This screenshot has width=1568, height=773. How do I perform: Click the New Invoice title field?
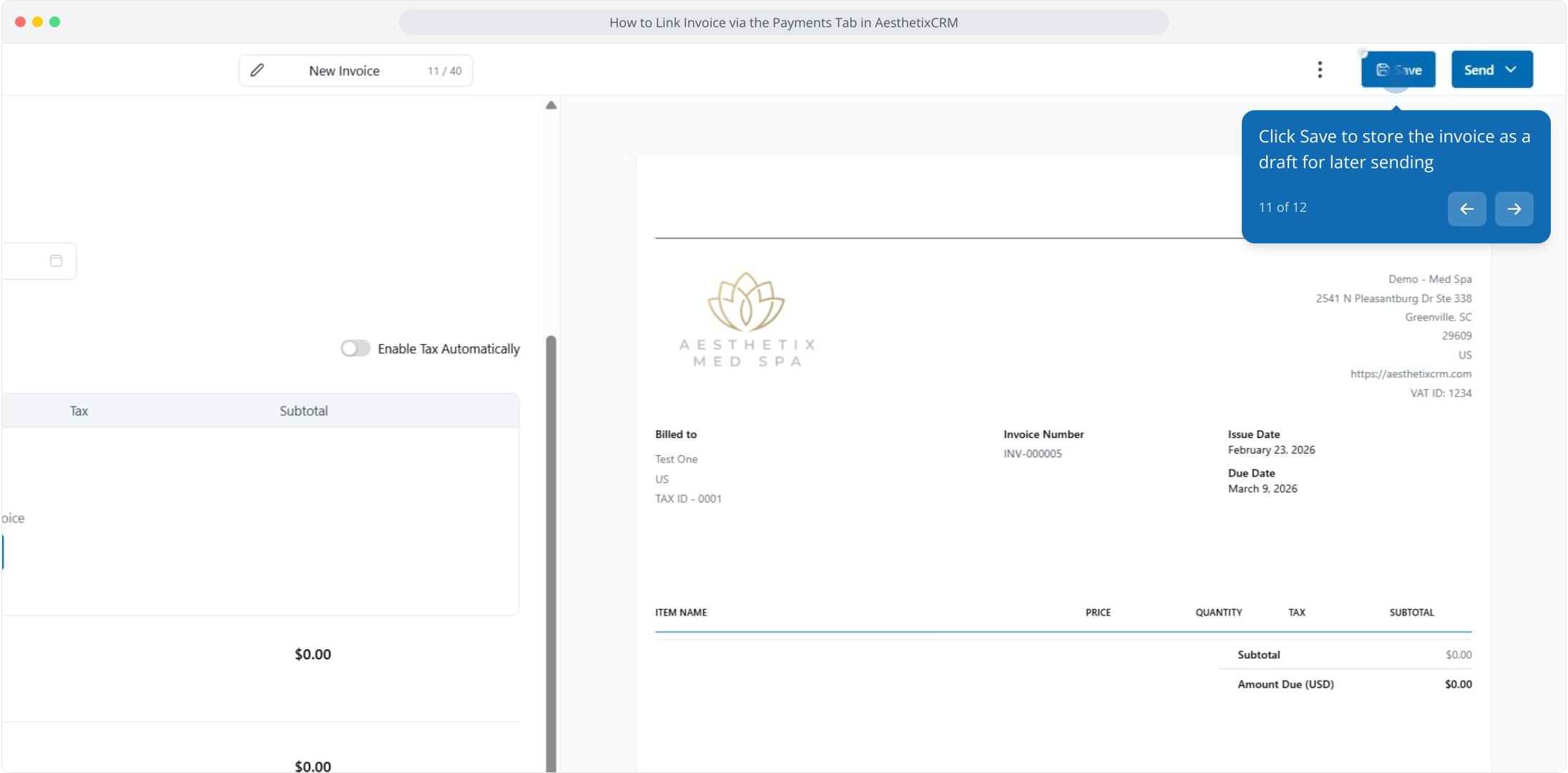click(344, 71)
